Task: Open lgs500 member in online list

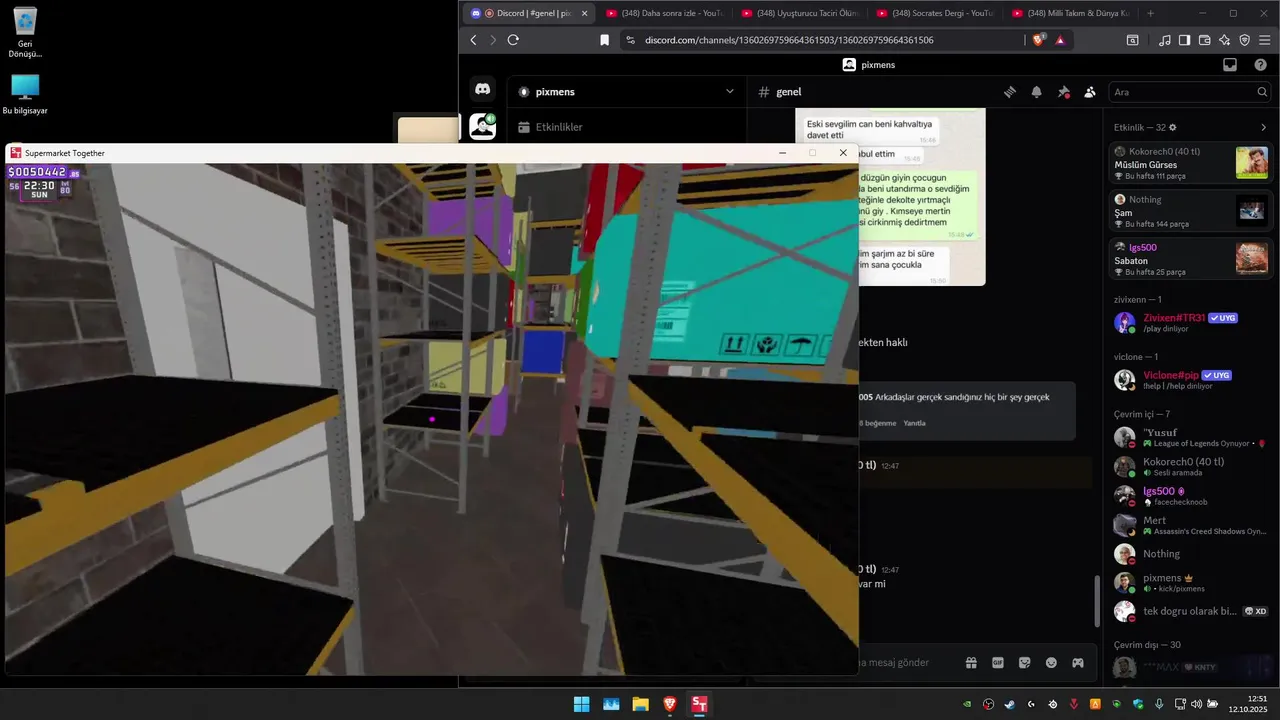Action: 1191,496
